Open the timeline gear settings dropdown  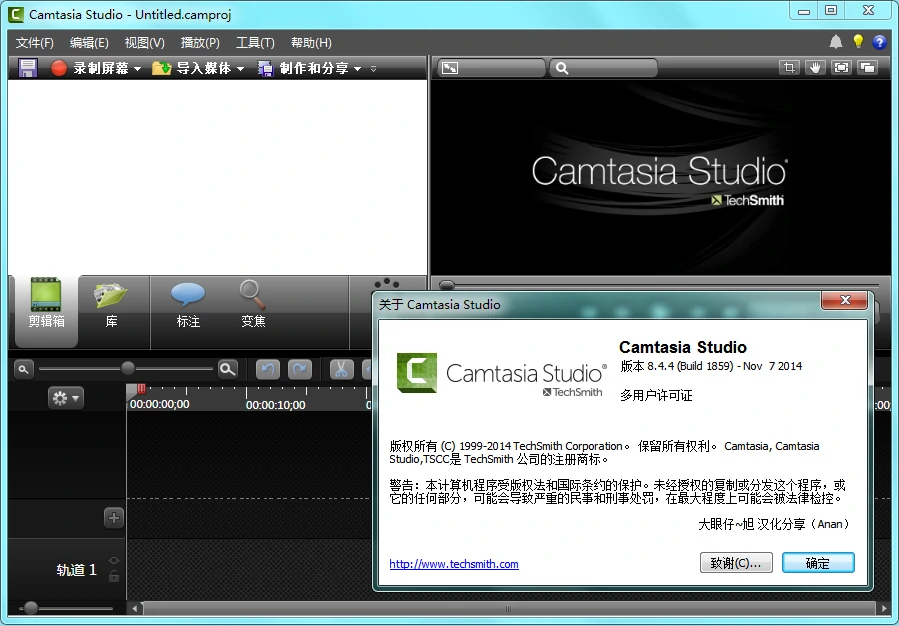66,398
